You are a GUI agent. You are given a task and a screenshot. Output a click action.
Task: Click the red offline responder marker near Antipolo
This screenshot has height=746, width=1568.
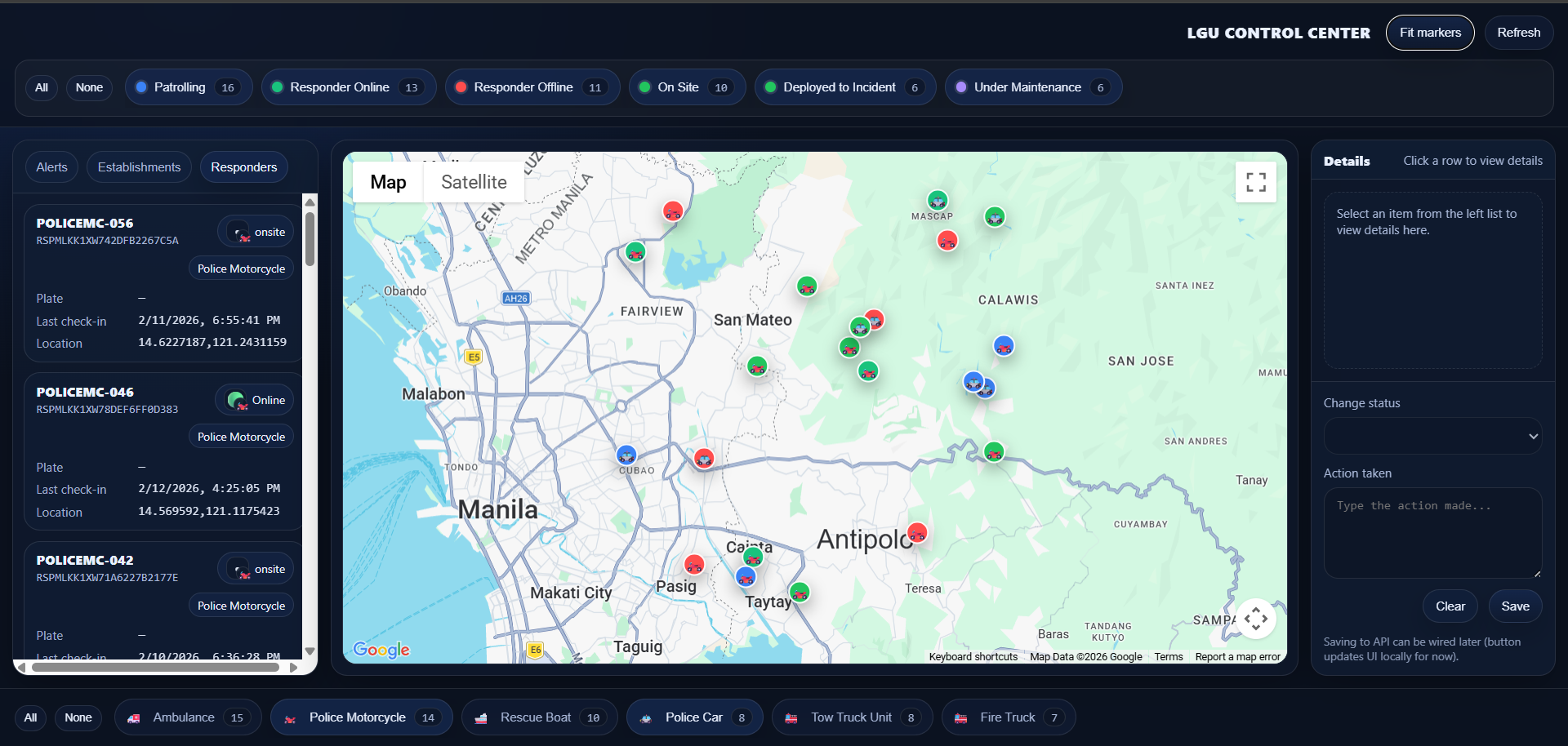coord(917,532)
